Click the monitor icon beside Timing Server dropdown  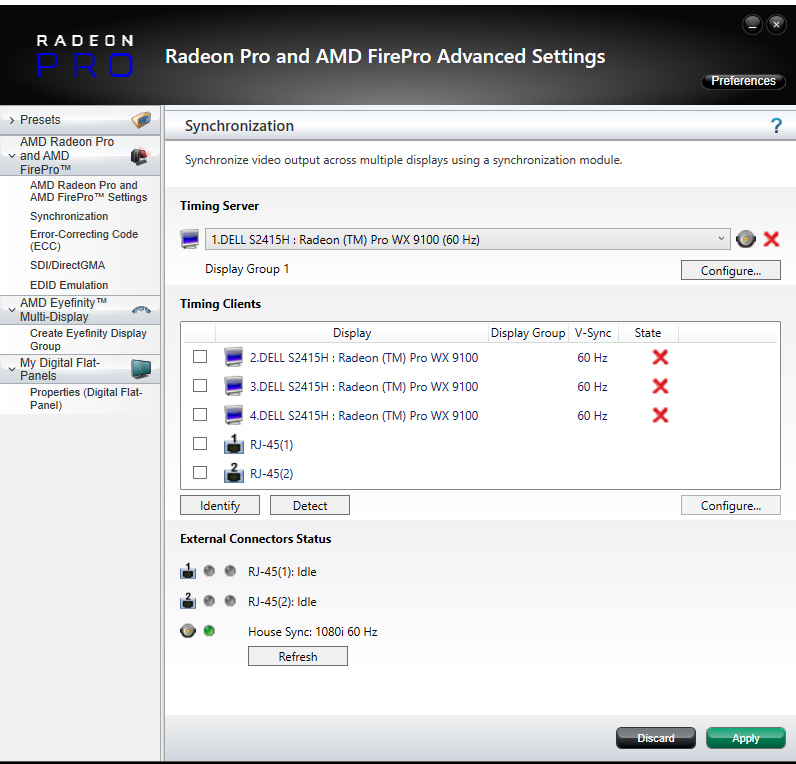pyautogui.click(x=190, y=239)
